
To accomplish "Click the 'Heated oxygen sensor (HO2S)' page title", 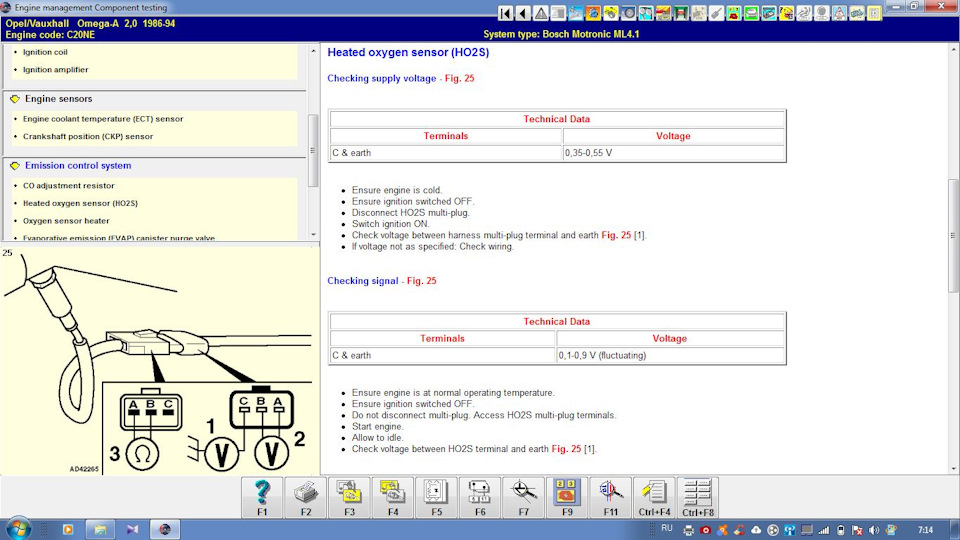I will coord(408,53).
